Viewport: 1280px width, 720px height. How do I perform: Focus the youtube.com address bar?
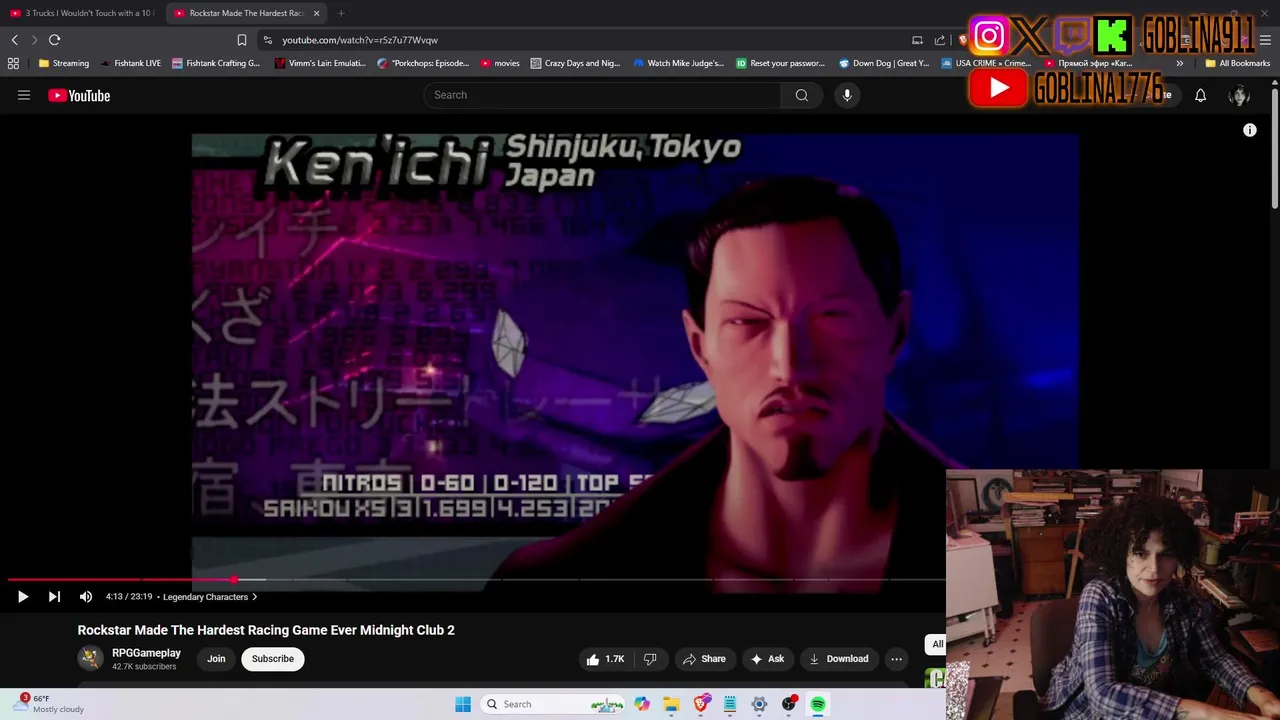[580, 40]
